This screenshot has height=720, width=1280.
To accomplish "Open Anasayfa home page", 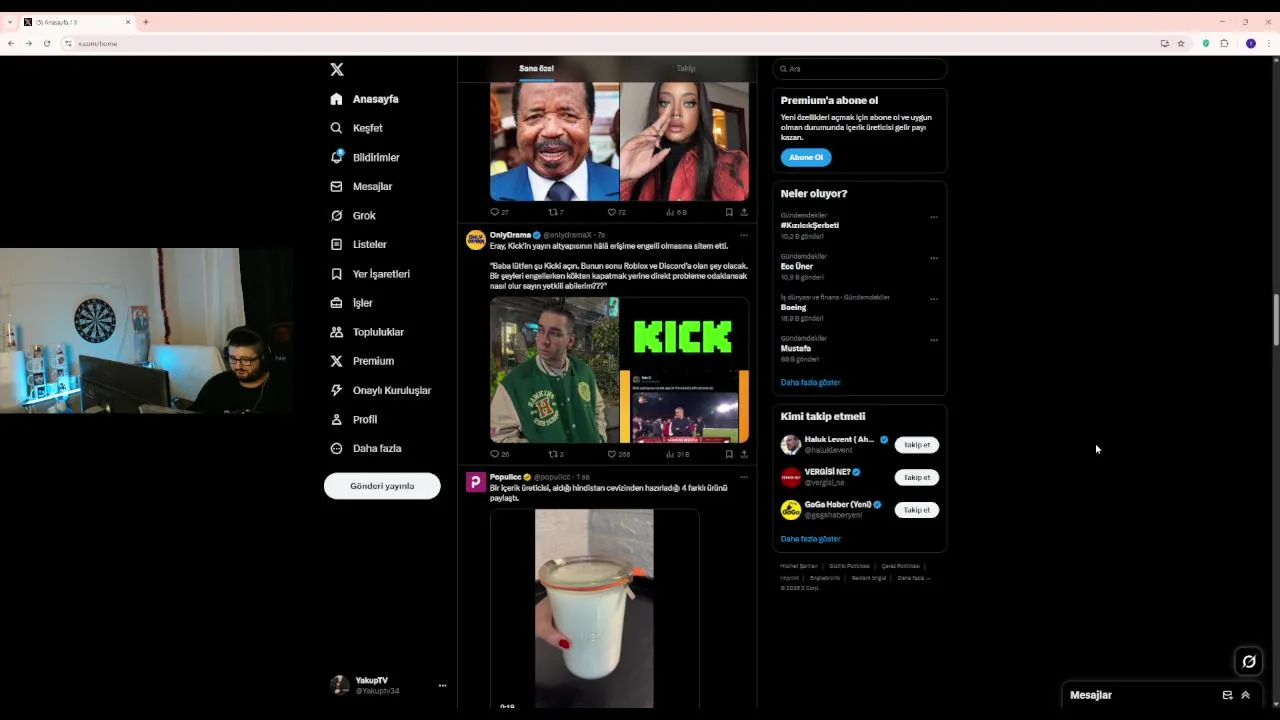I will click(x=365, y=99).
